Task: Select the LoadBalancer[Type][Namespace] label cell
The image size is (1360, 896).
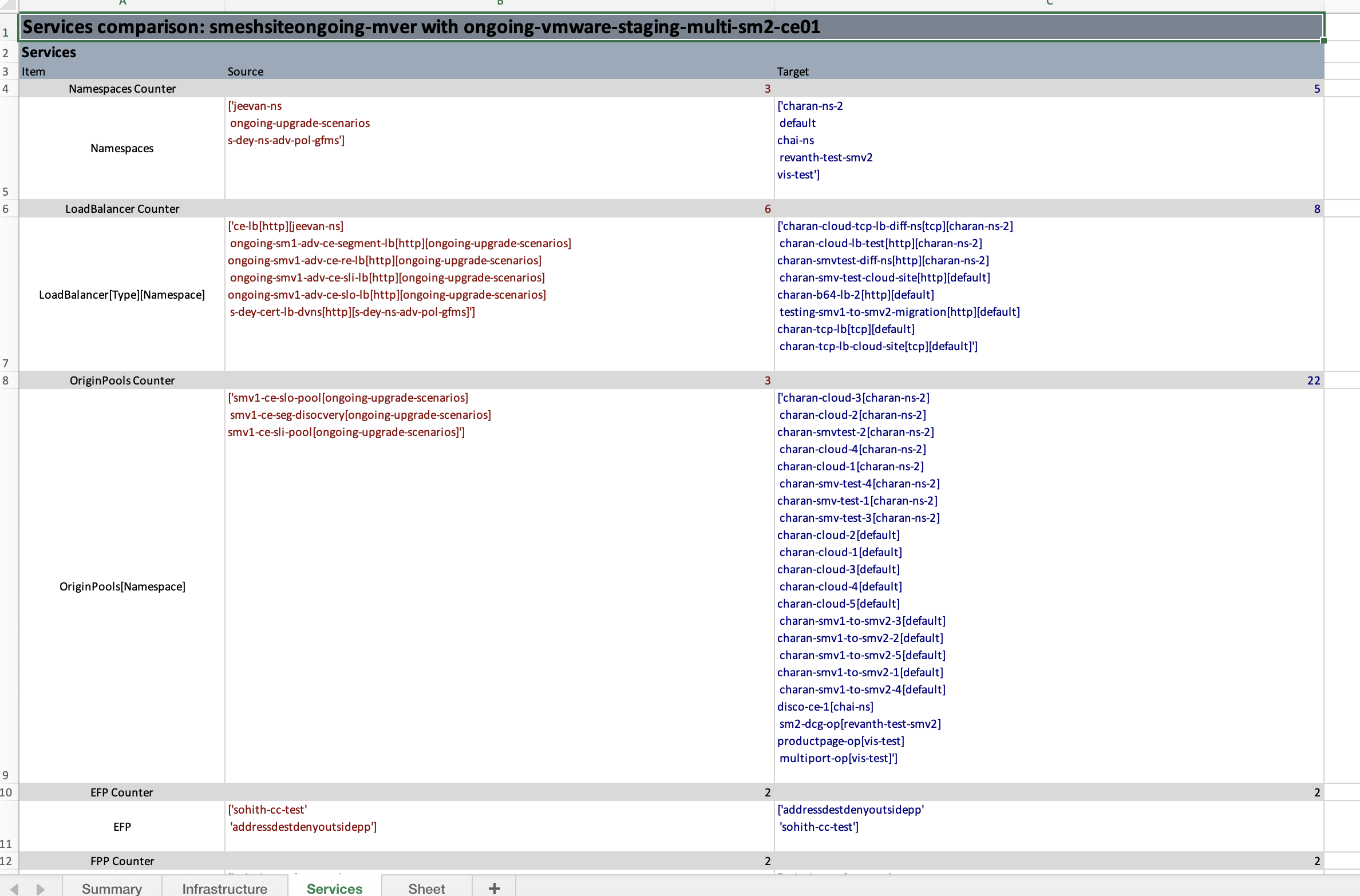Action: click(122, 295)
